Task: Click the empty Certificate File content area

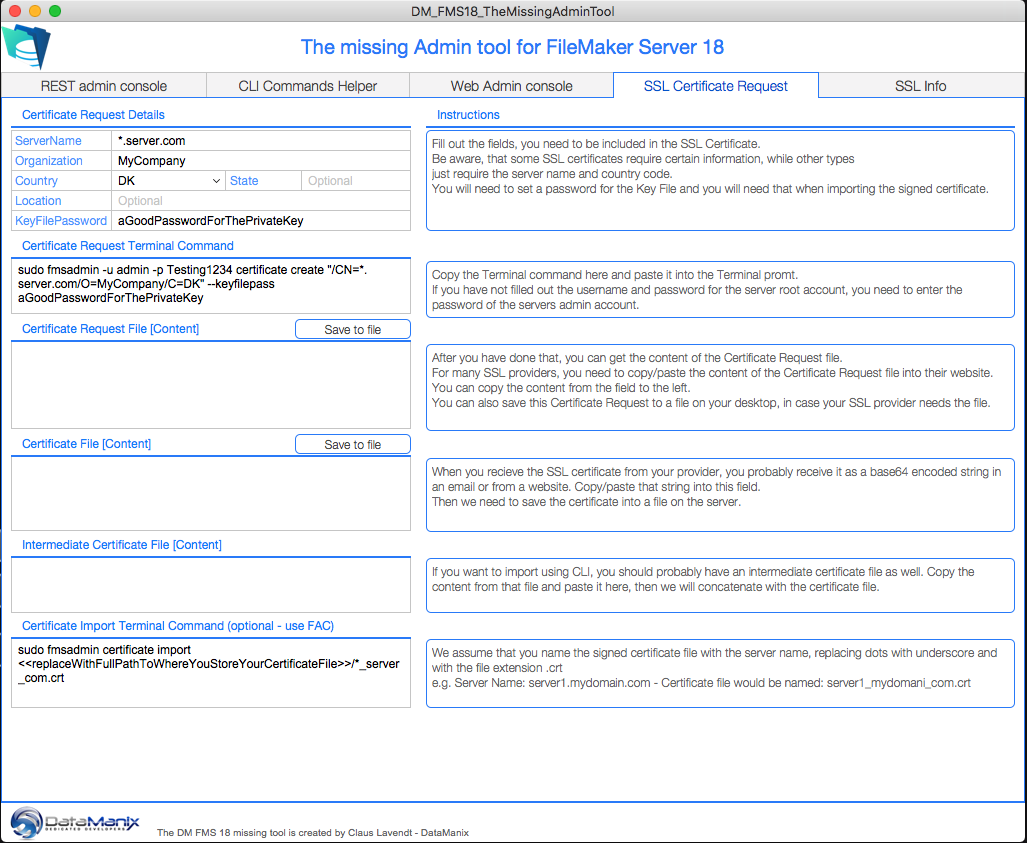Action: pyautogui.click(x=211, y=493)
